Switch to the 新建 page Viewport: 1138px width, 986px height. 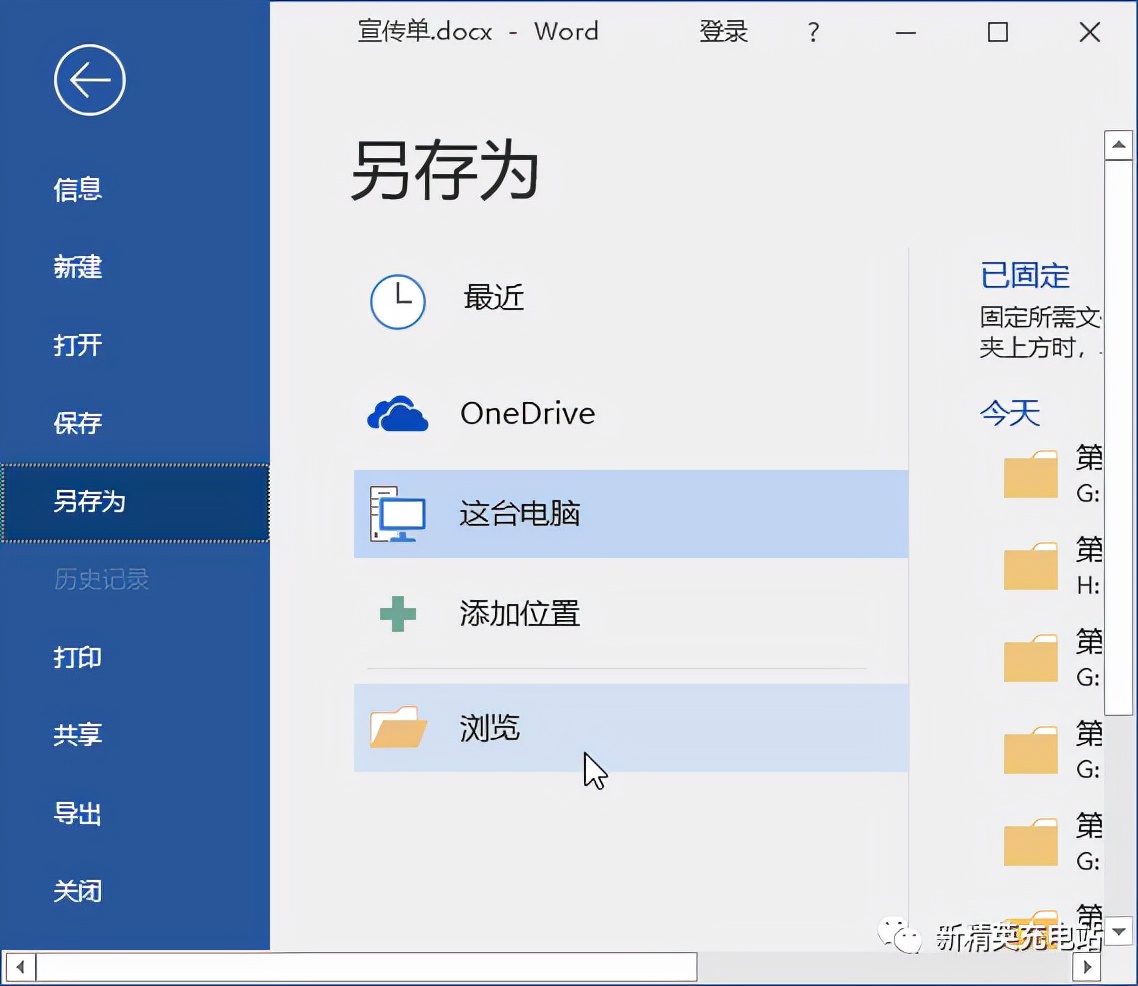click(77, 267)
